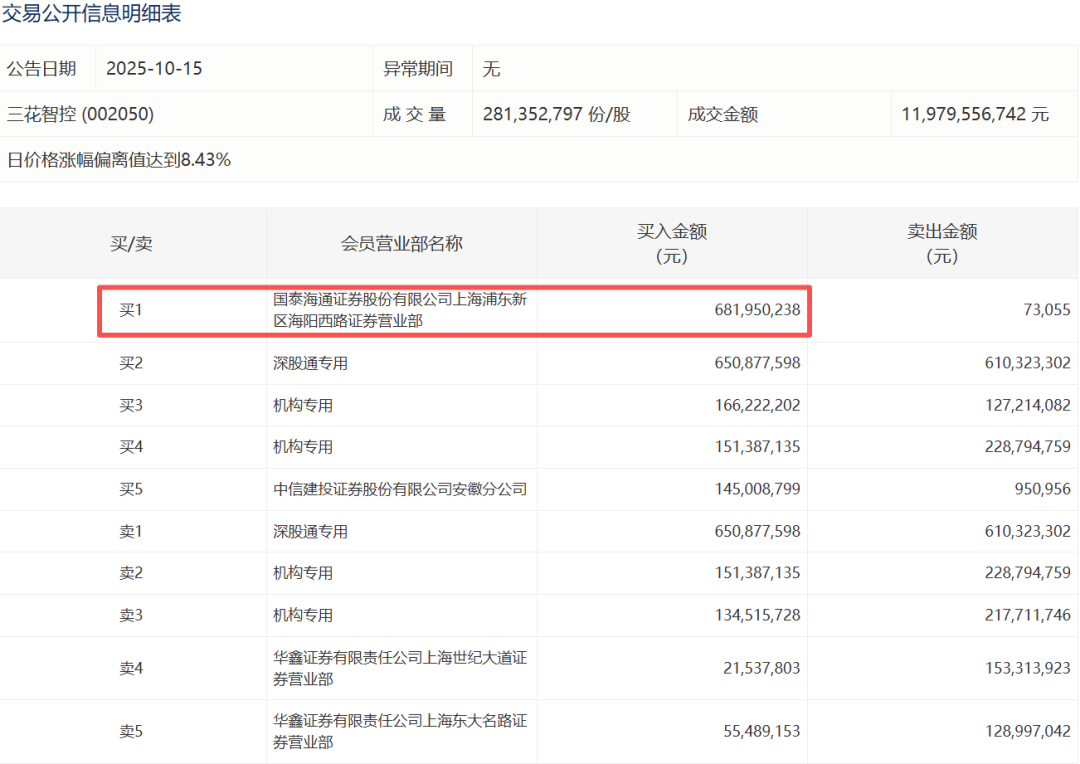
Task: Select the trading volume 281,352,797 份/股
Action: tap(556, 114)
